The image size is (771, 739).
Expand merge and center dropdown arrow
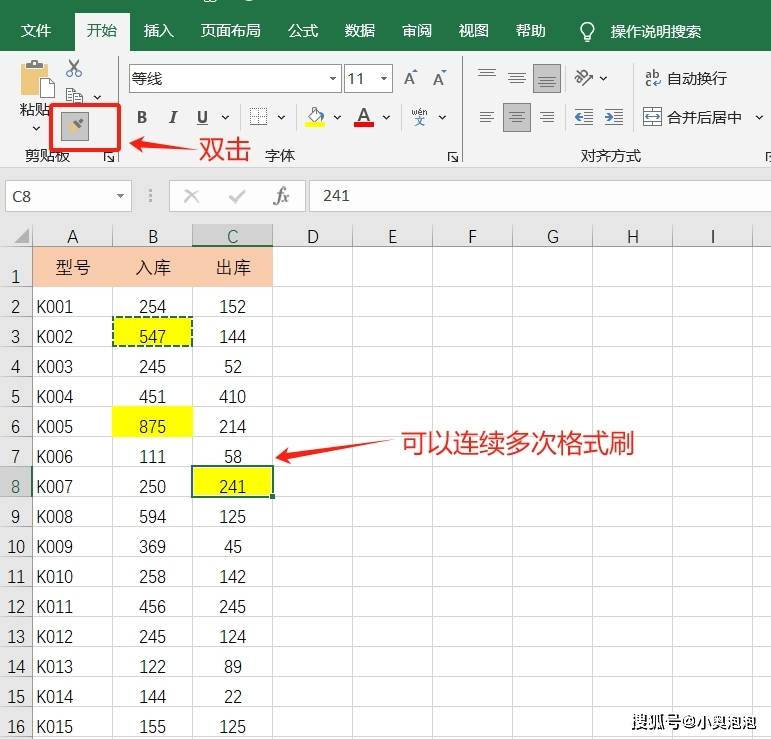pyautogui.click(x=759, y=117)
